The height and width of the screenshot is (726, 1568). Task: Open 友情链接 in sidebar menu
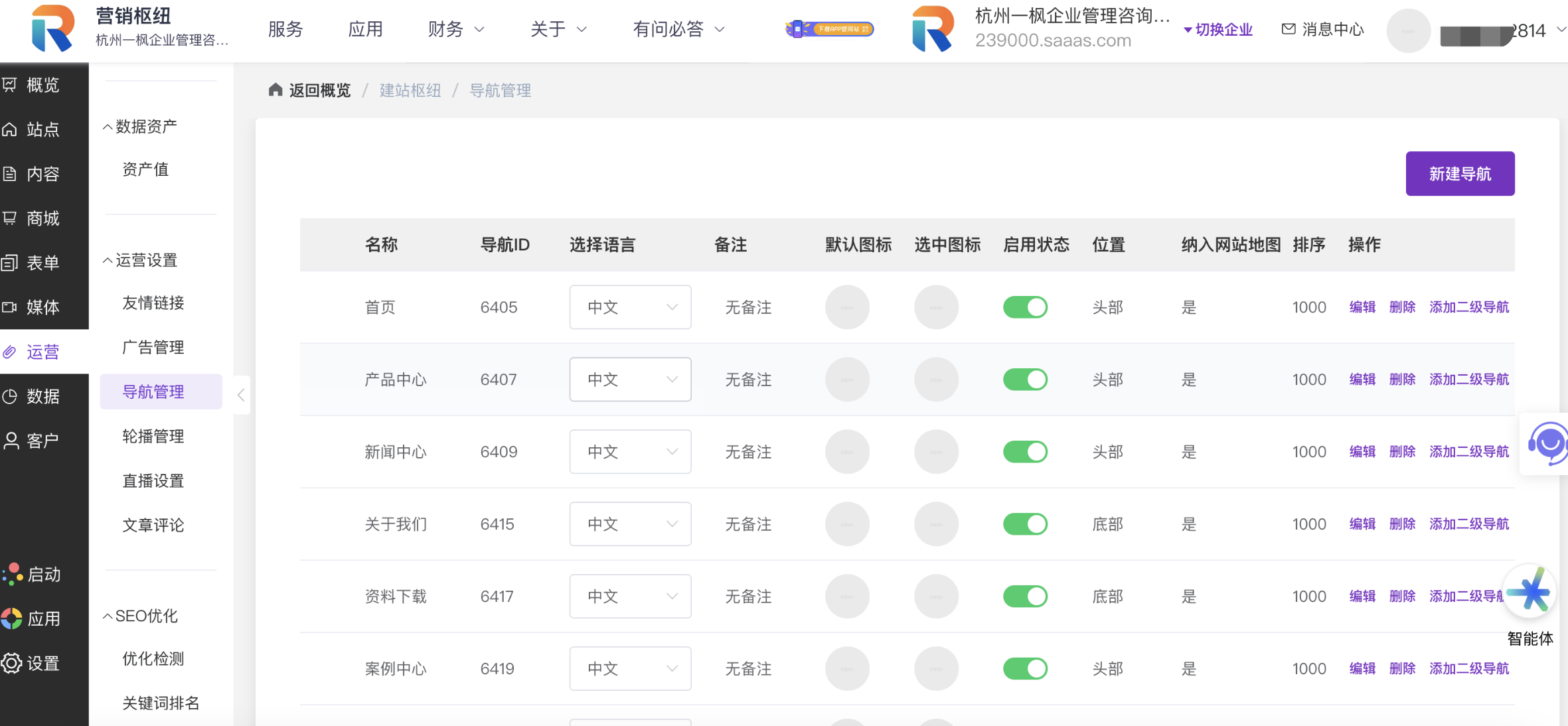pos(153,303)
